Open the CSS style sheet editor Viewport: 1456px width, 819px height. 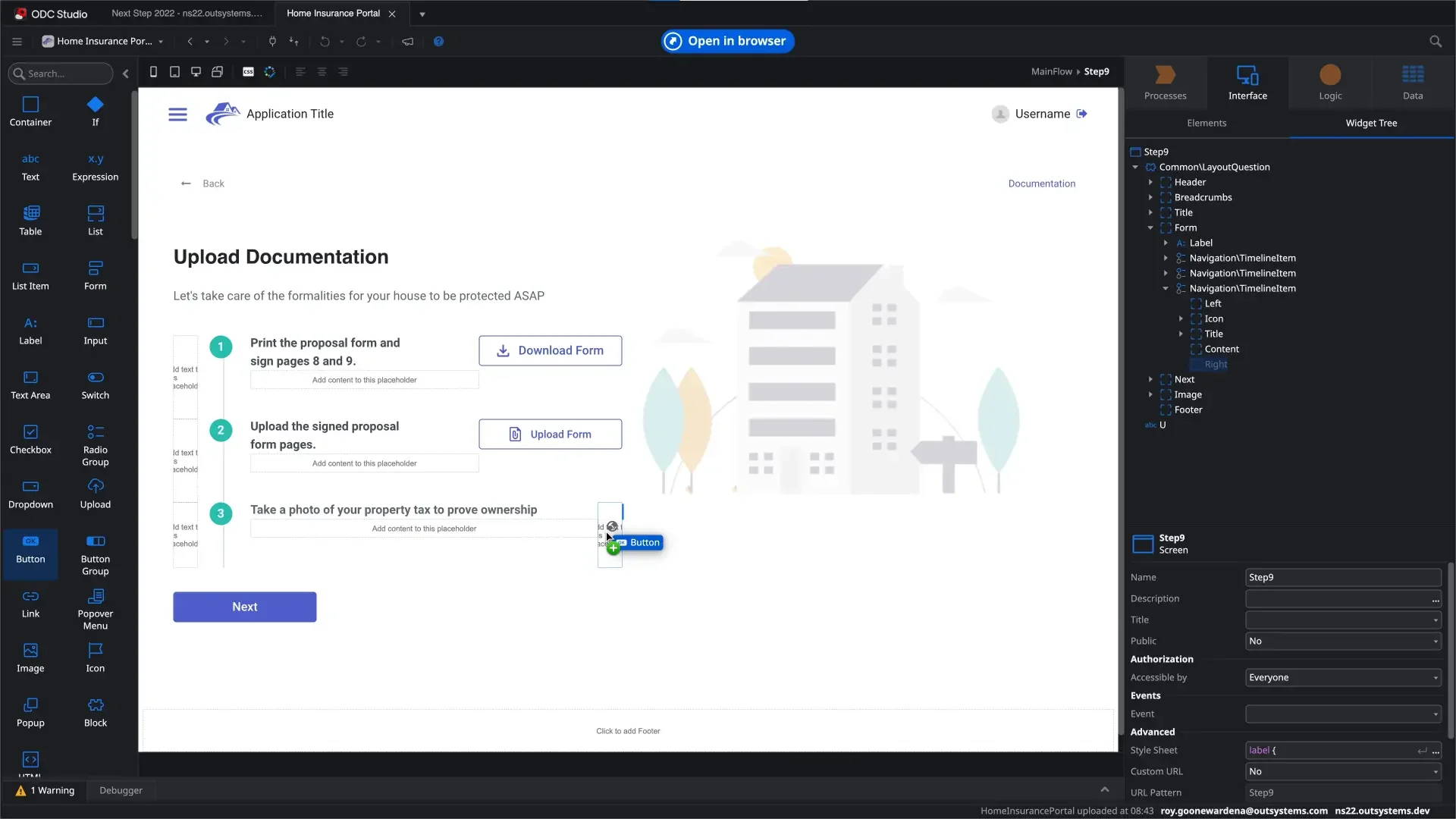(x=248, y=72)
